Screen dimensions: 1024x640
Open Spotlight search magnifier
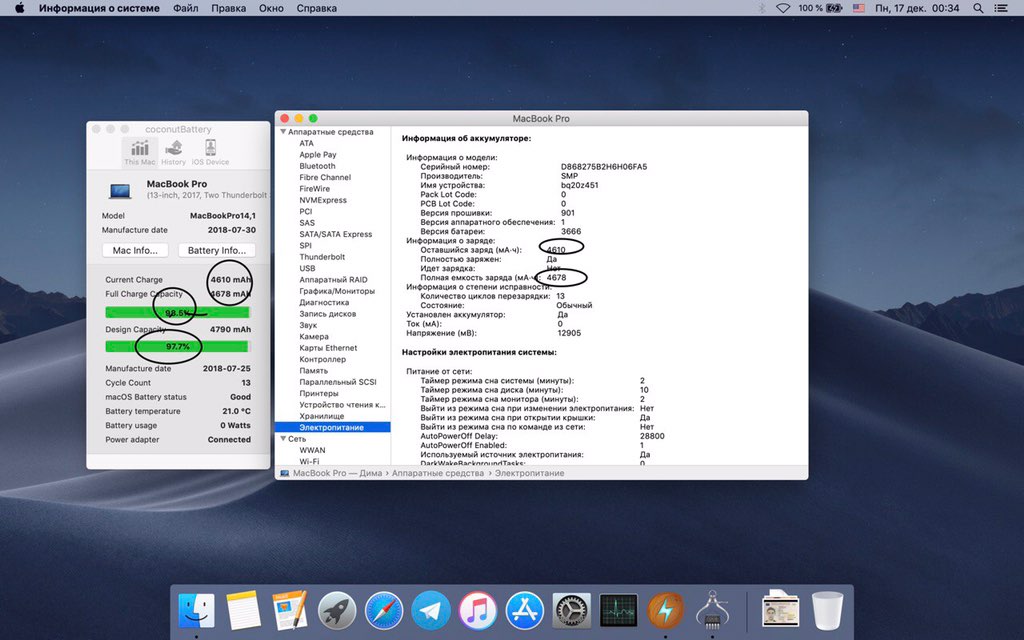(978, 8)
